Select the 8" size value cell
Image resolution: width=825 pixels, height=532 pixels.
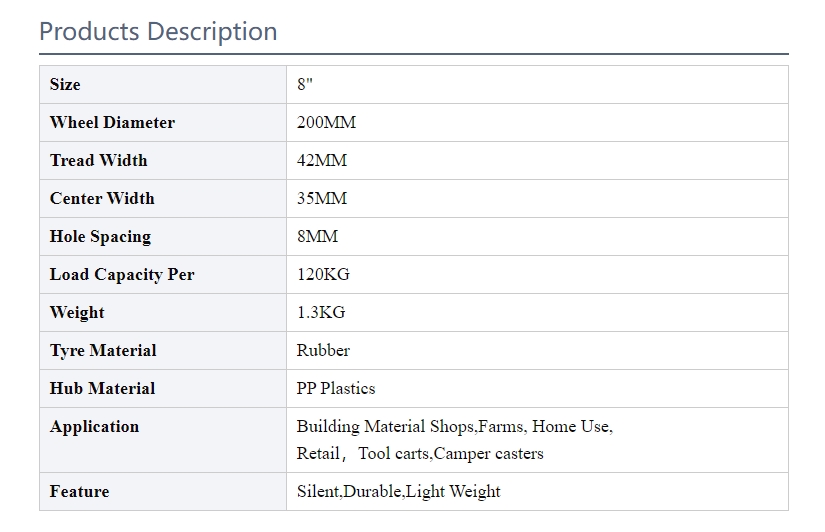coord(305,85)
